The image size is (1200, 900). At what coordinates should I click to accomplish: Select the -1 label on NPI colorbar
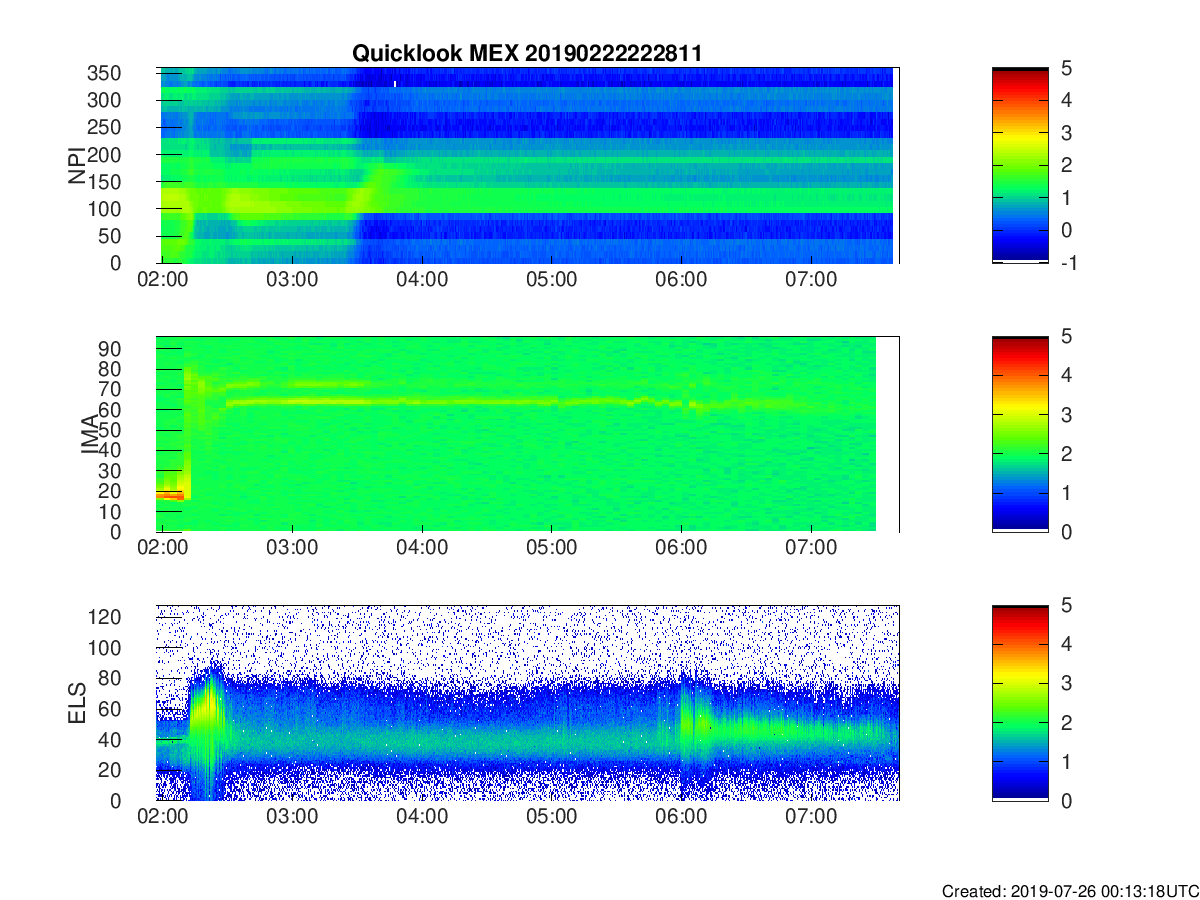(x=1068, y=262)
